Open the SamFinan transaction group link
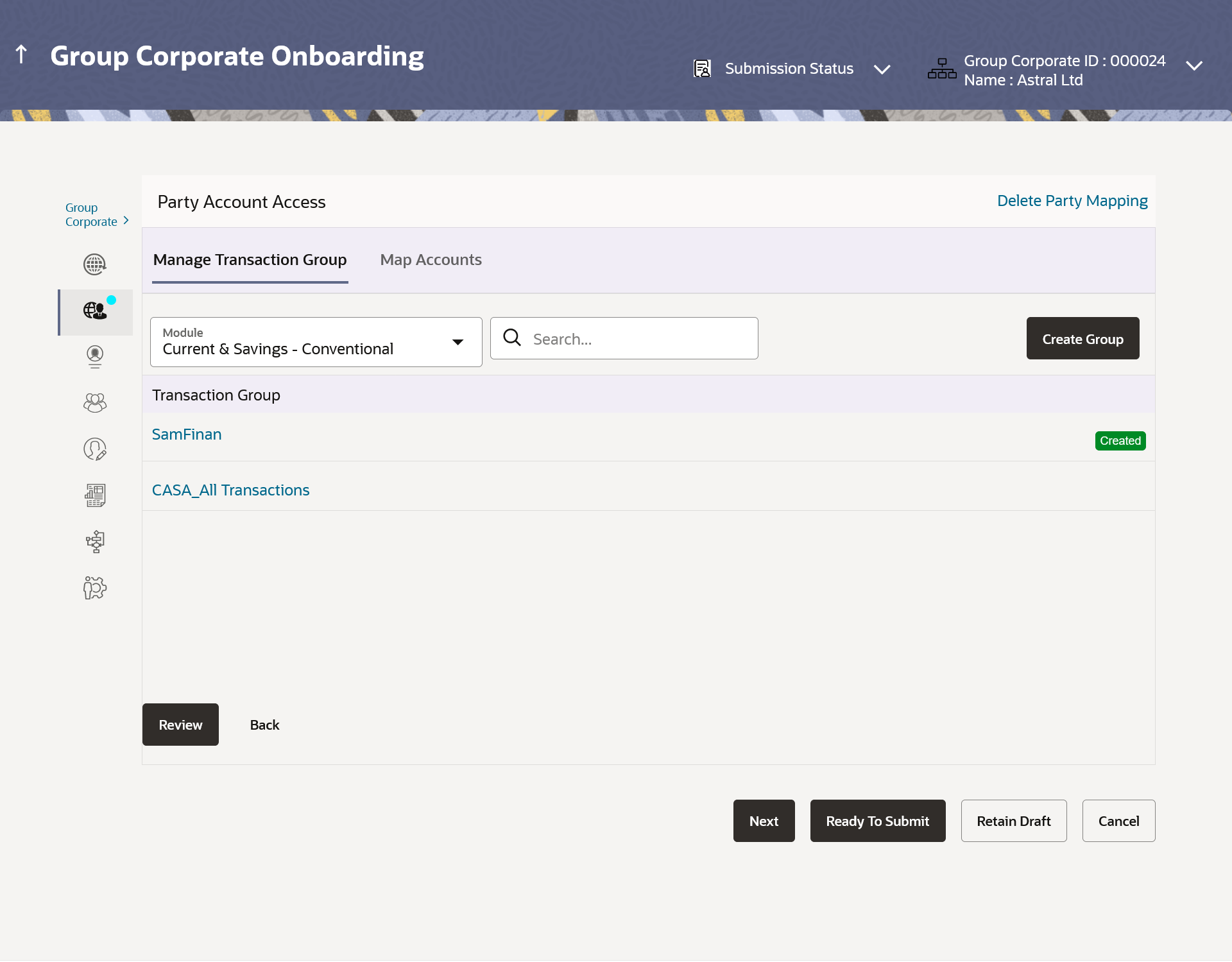 pyautogui.click(x=187, y=434)
